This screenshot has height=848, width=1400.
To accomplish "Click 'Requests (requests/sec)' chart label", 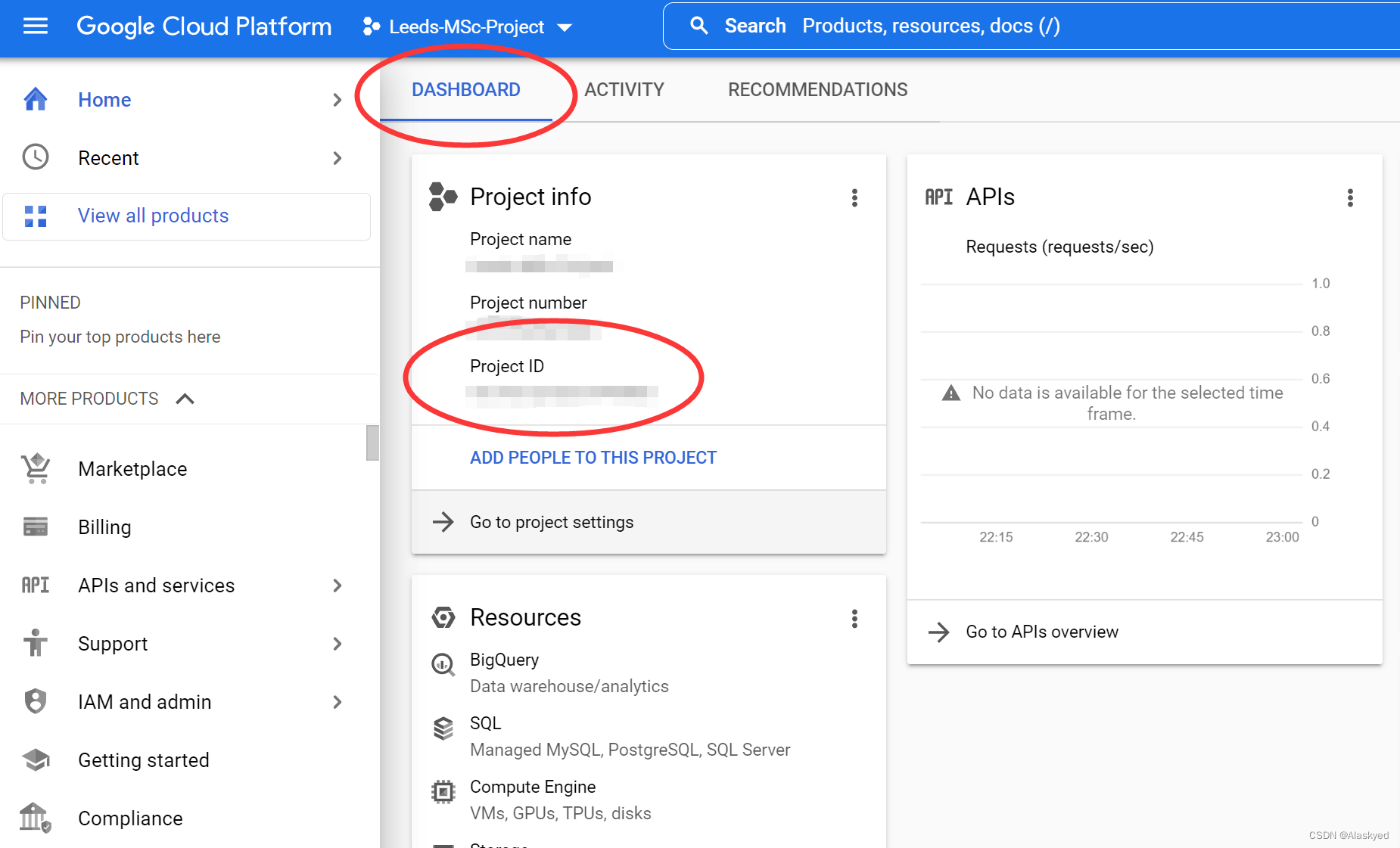I will (x=1059, y=247).
